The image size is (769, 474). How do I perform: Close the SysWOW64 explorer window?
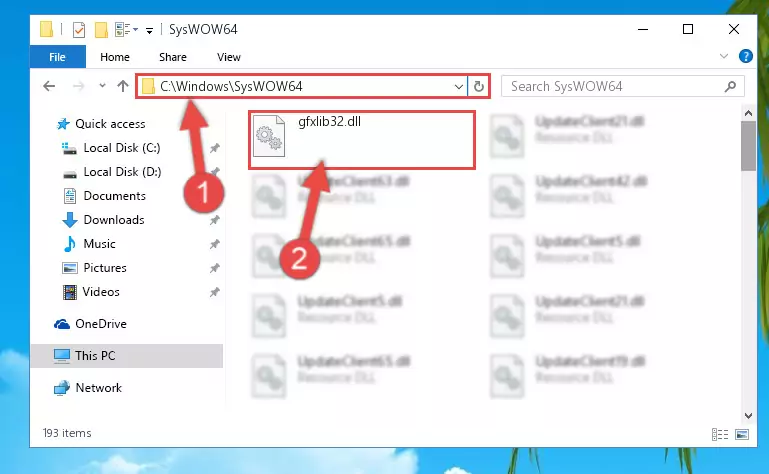(734, 29)
